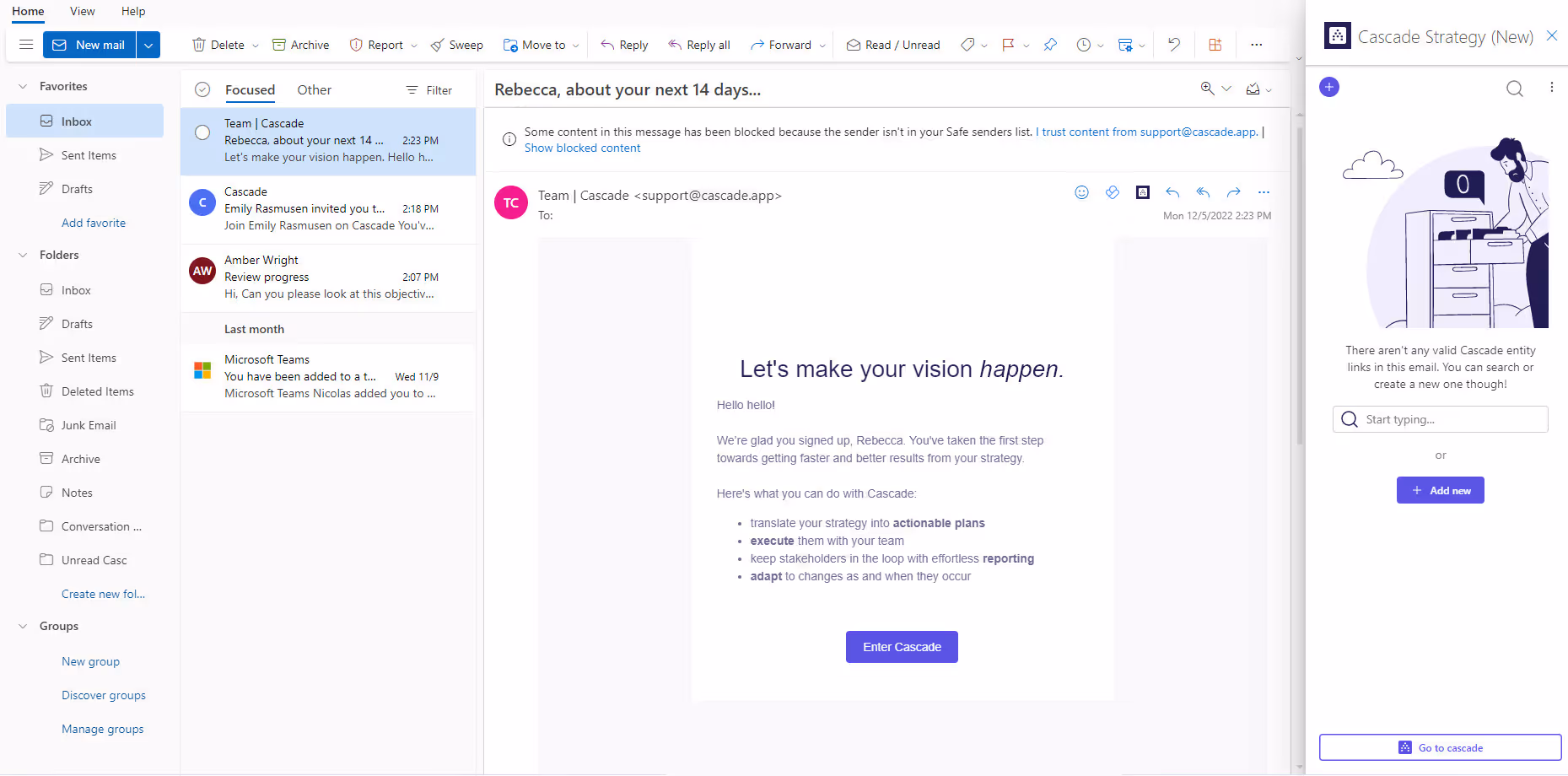1568x776 pixels.
Task: Click Show blocked content link
Action: point(582,148)
